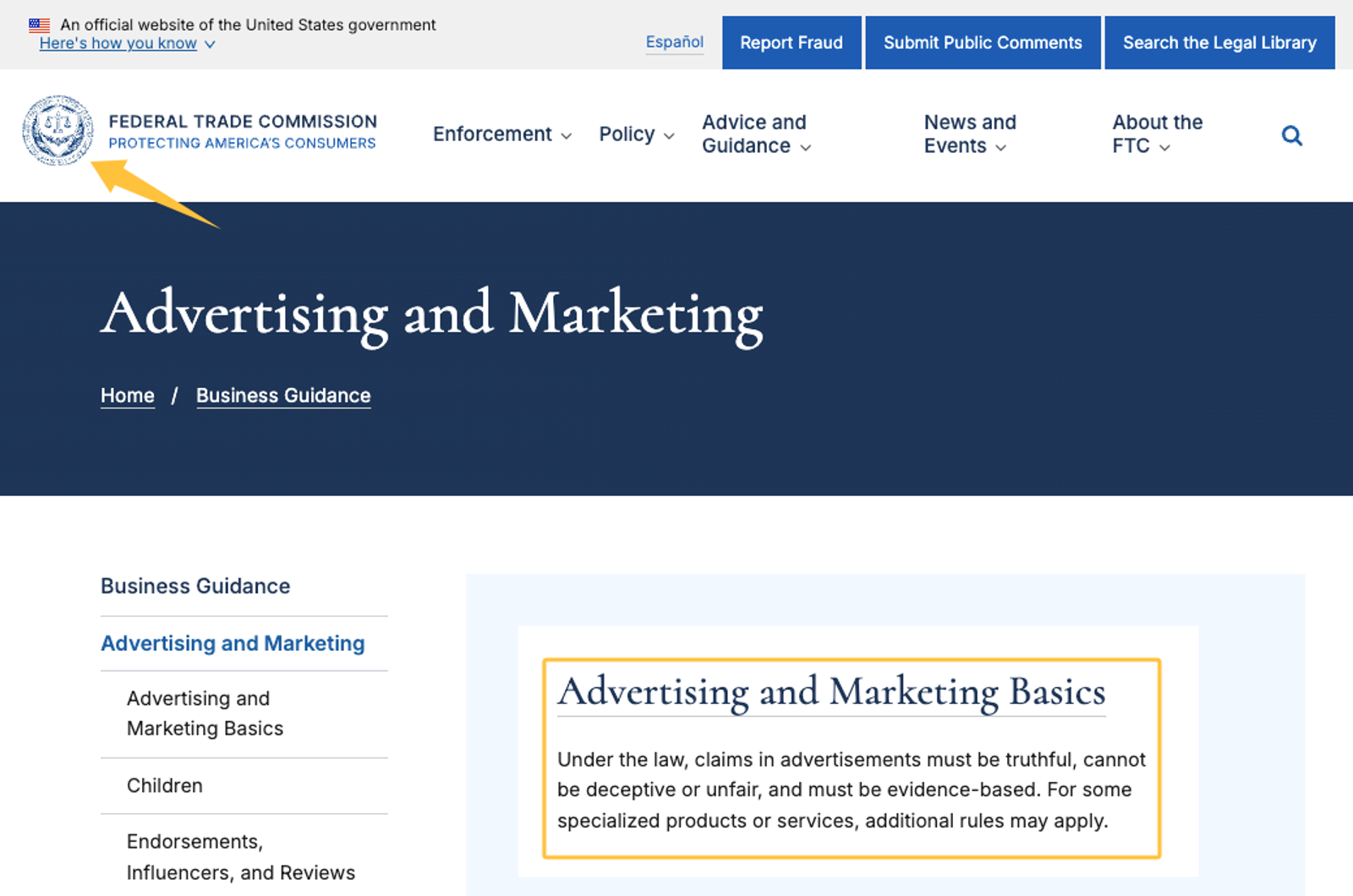Expand Advice and Guidance menu
Screen dimensions: 1353x896
click(x=756, y=134)
